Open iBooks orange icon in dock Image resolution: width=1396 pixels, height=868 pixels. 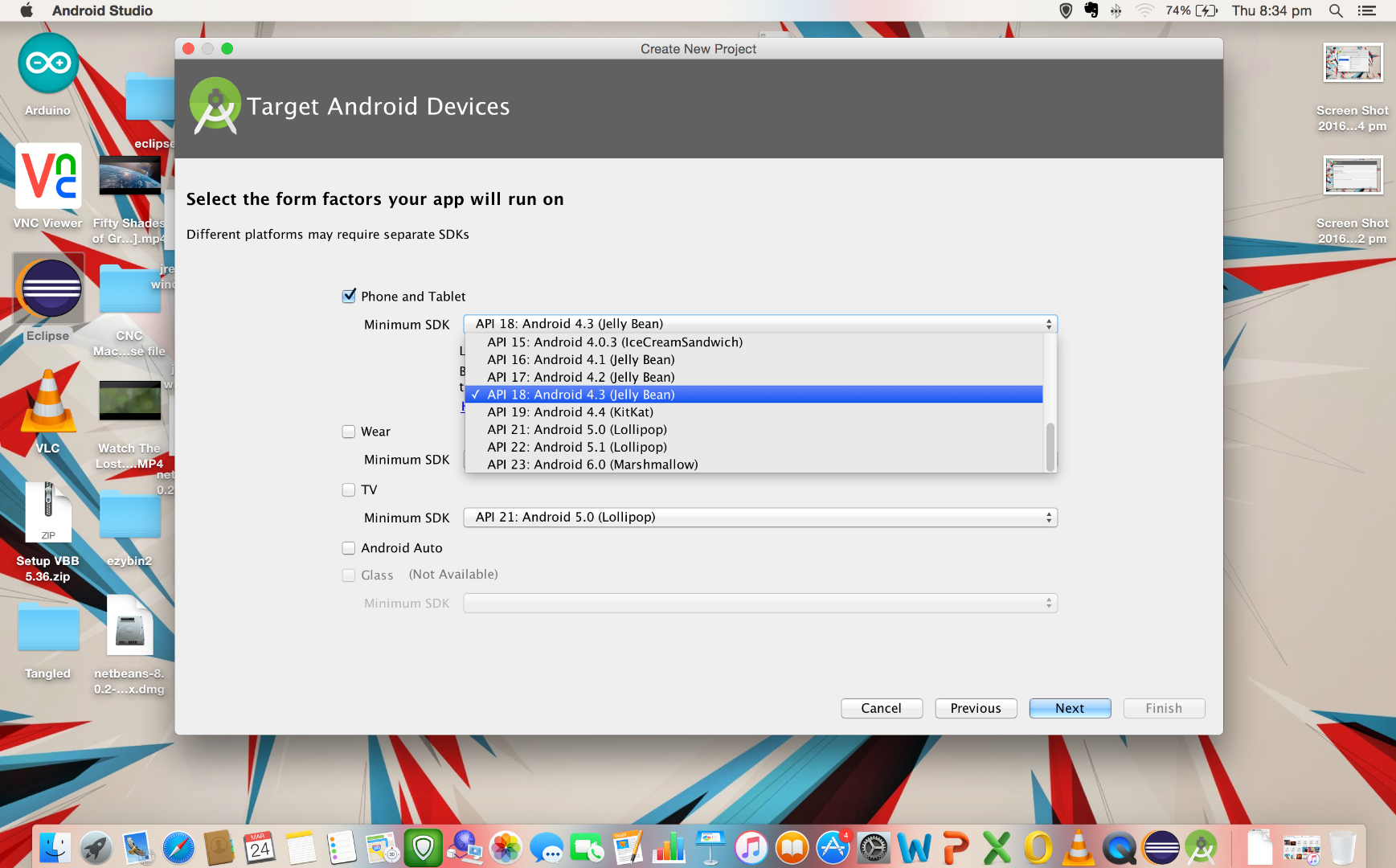pyautogui.click(x=792, y=848)
